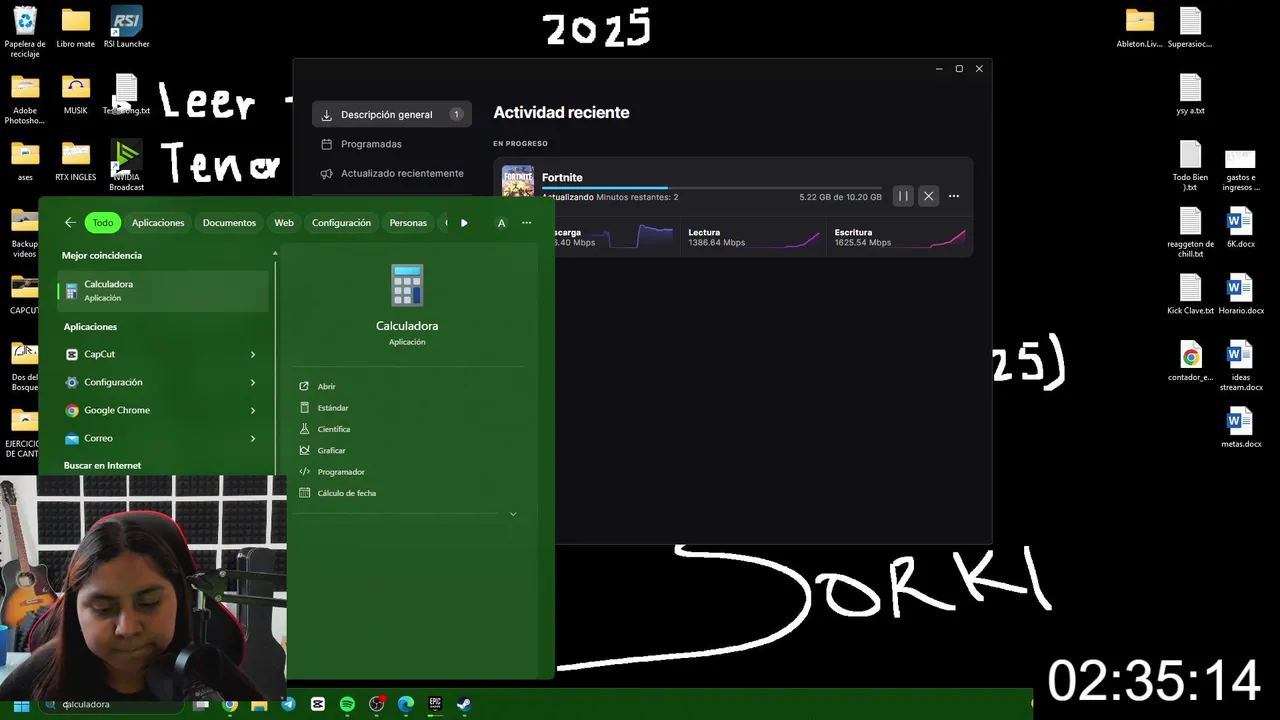The image size is (1280, 720).
Task: Open the Windows Start button
Action: 21,705
